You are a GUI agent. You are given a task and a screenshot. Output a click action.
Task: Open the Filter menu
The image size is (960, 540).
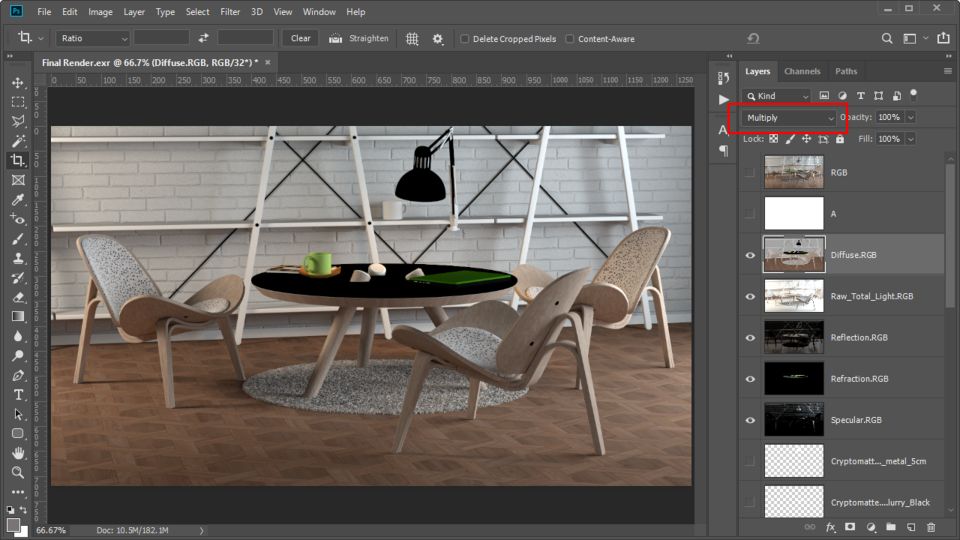click(x=230, y=12)
